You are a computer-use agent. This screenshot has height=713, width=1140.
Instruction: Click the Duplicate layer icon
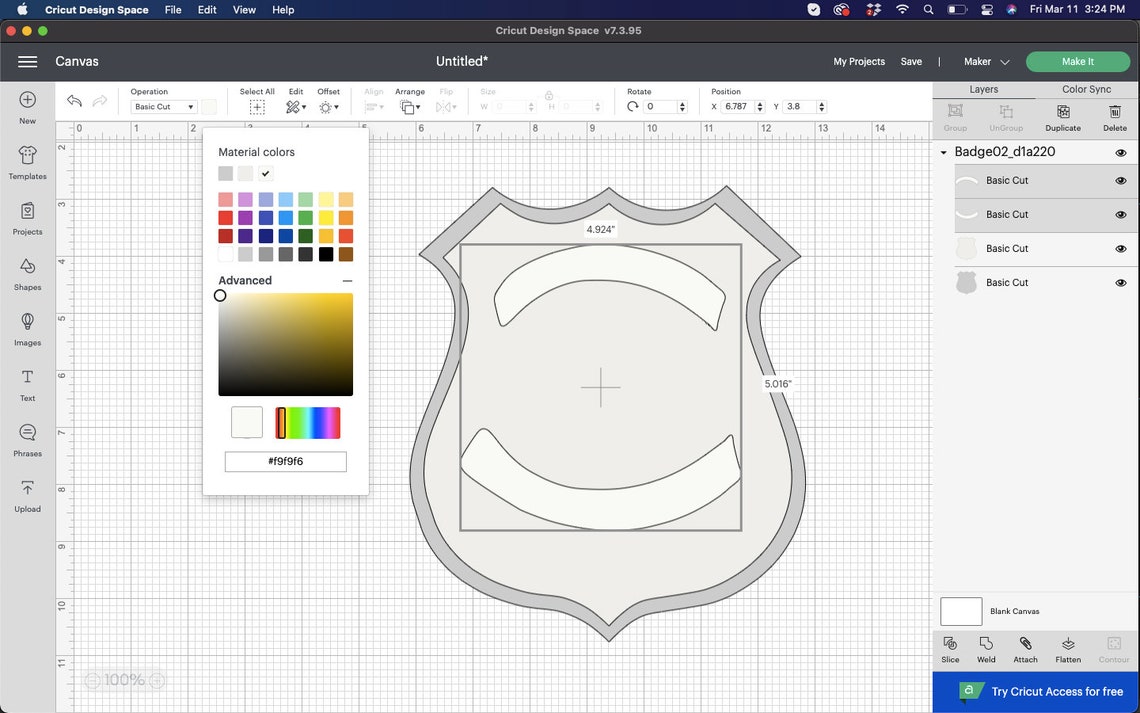(x=1063, y=111)
